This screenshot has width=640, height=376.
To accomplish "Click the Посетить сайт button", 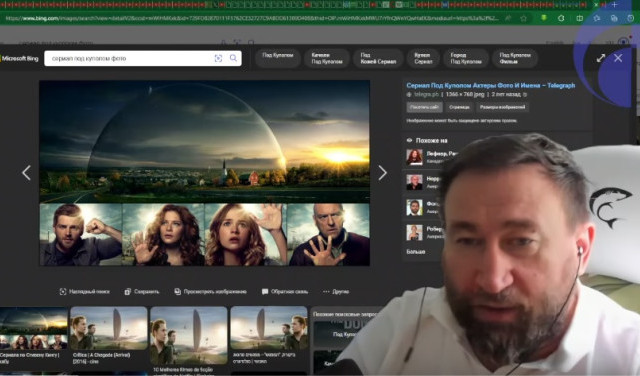I will [x=424, y=107].
